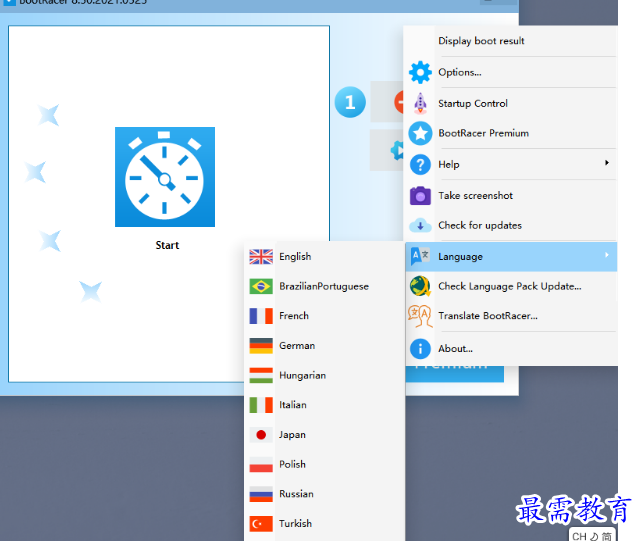Screen dimensions: 640x541
Task: Click the Italian flag icon
Action: (x=261, y=405)
